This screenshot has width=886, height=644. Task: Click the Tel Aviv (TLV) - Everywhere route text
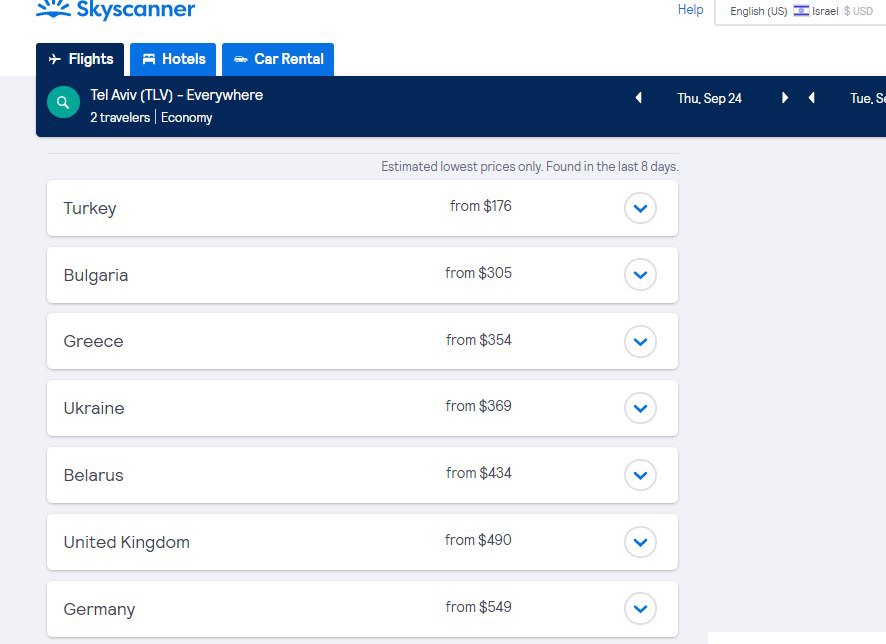176,95
